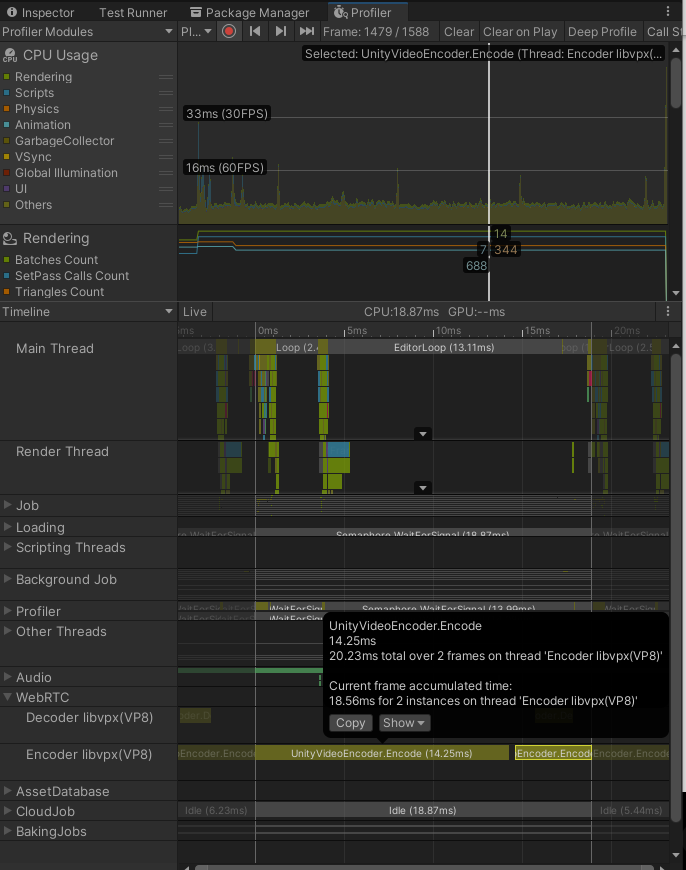
Task: Toggle Global Illumination category visibility
Action: pyautogui.click(x=7, y=173)
